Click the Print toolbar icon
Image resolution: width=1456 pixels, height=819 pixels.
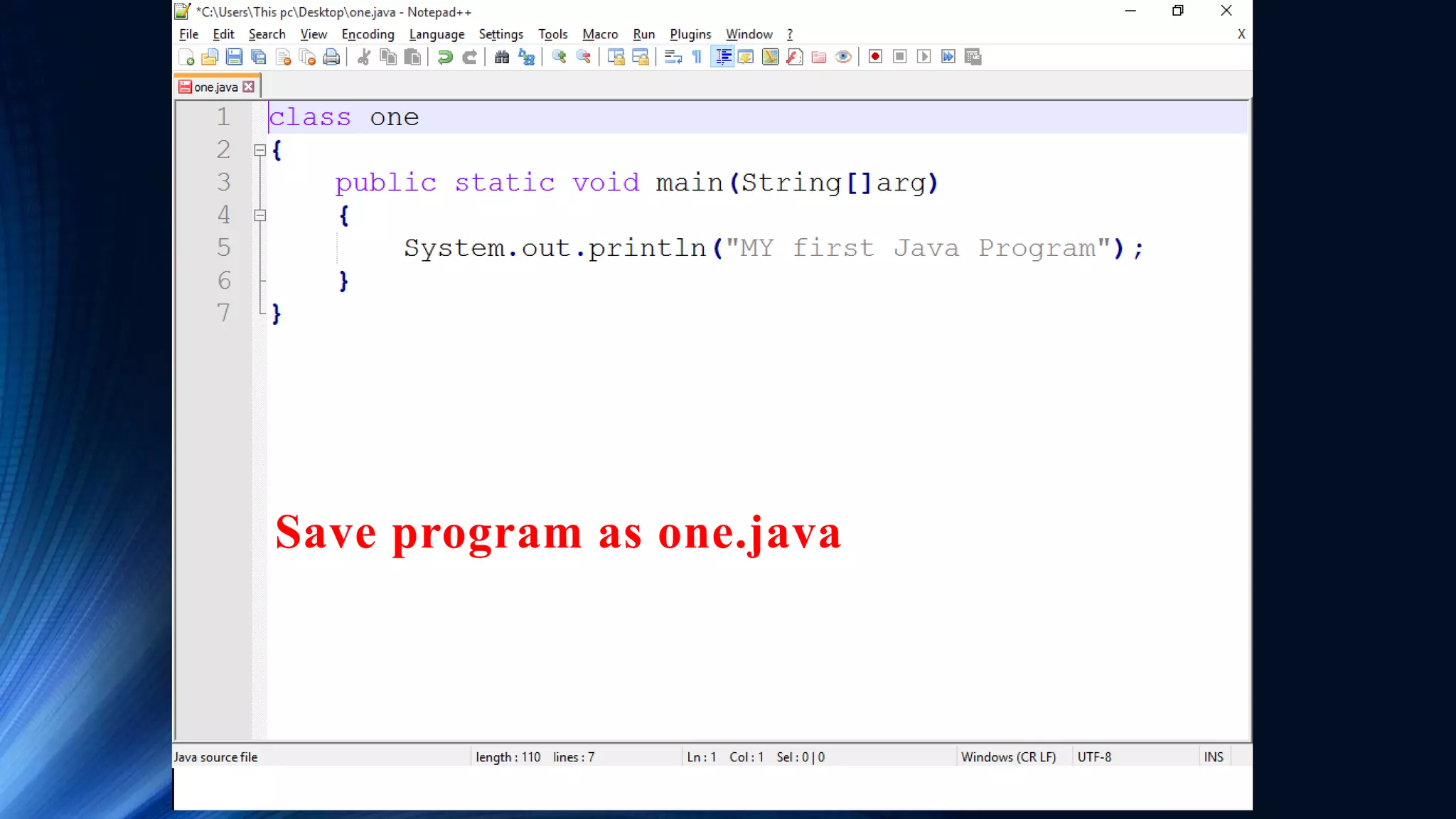tap(331, 57)
